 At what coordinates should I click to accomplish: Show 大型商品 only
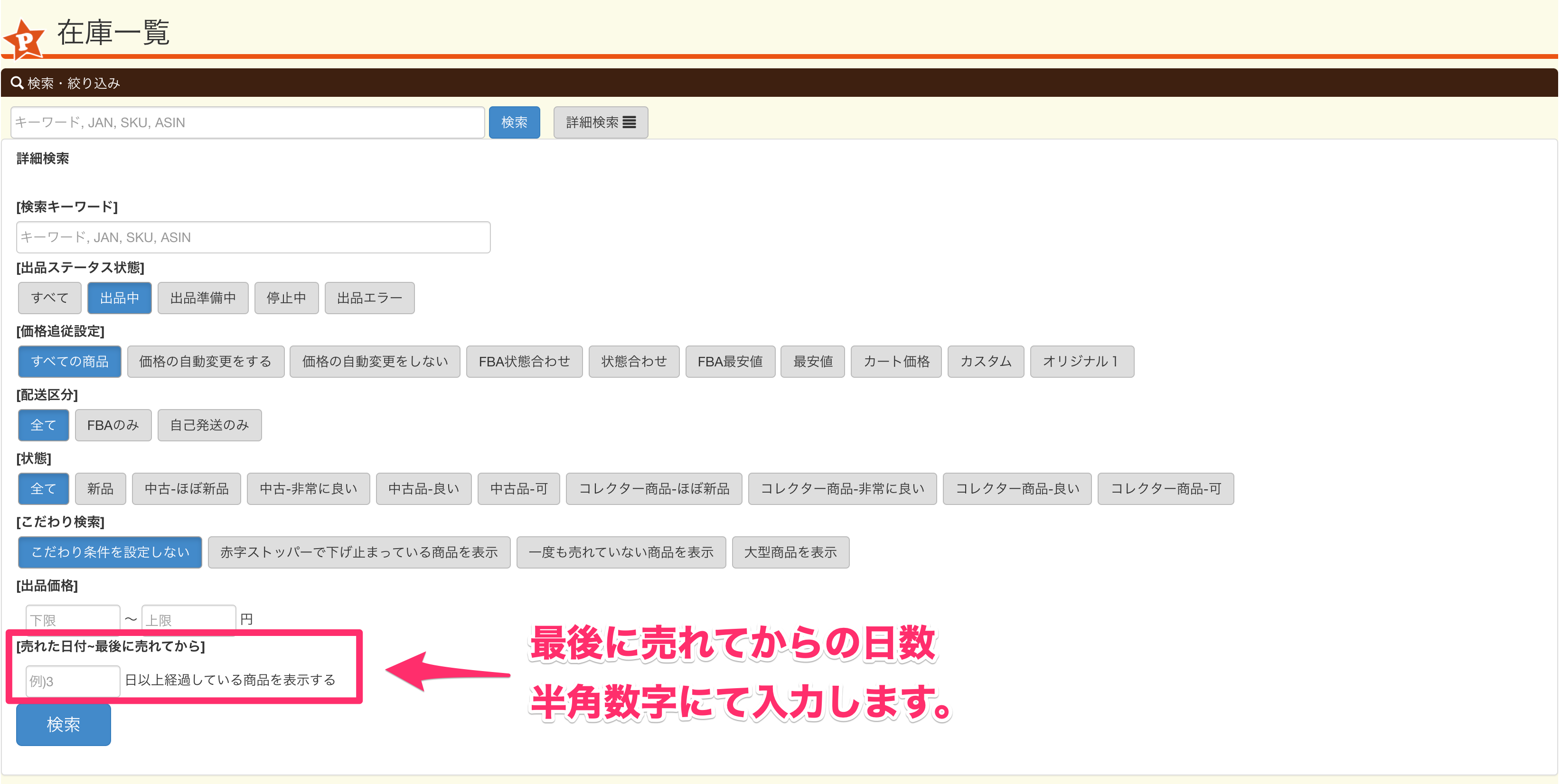tap(791, 552)
